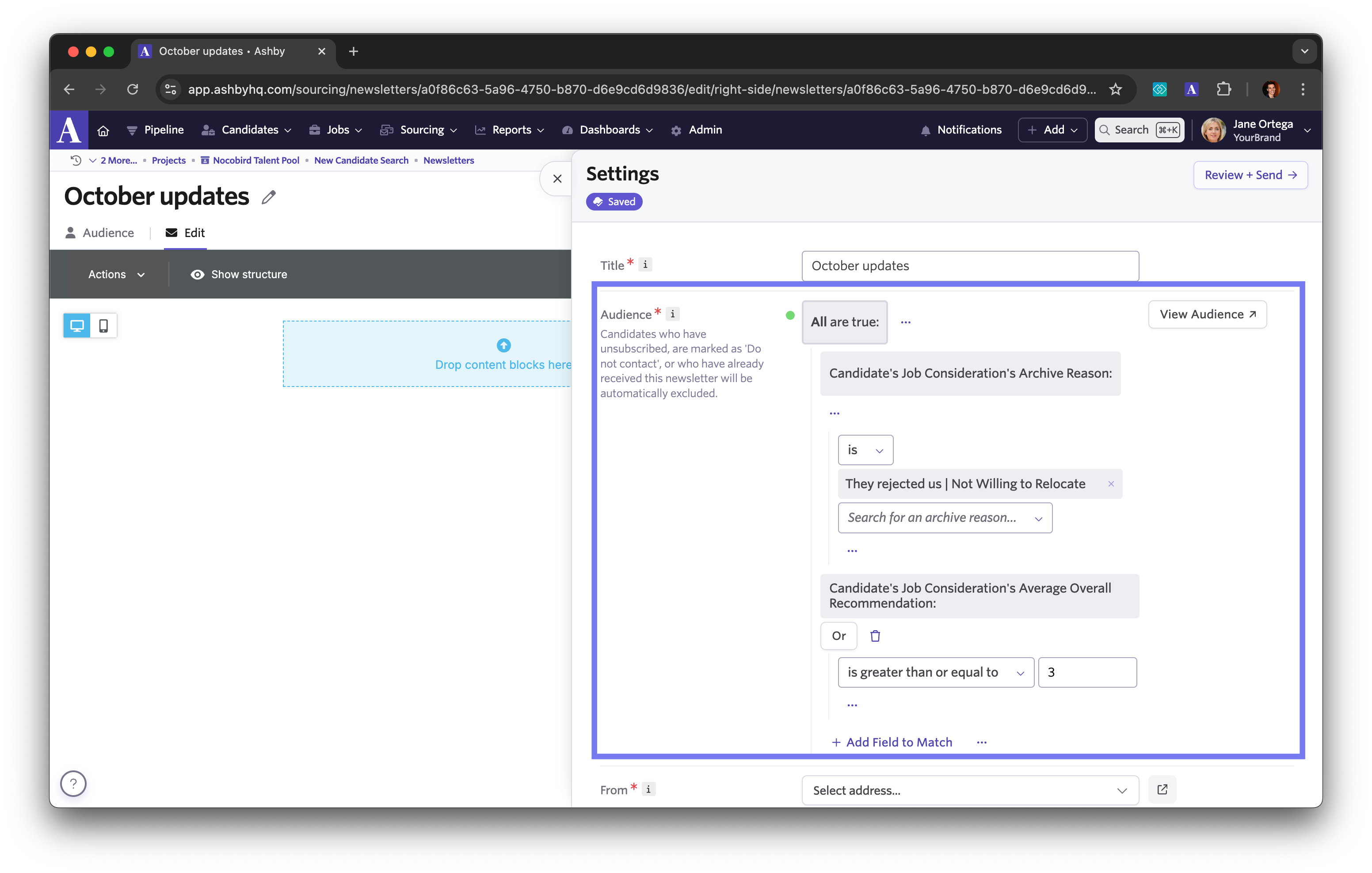This screenshot has width=1372, height=873.
Task: Go to Admin
Action: tap(696, 130)
